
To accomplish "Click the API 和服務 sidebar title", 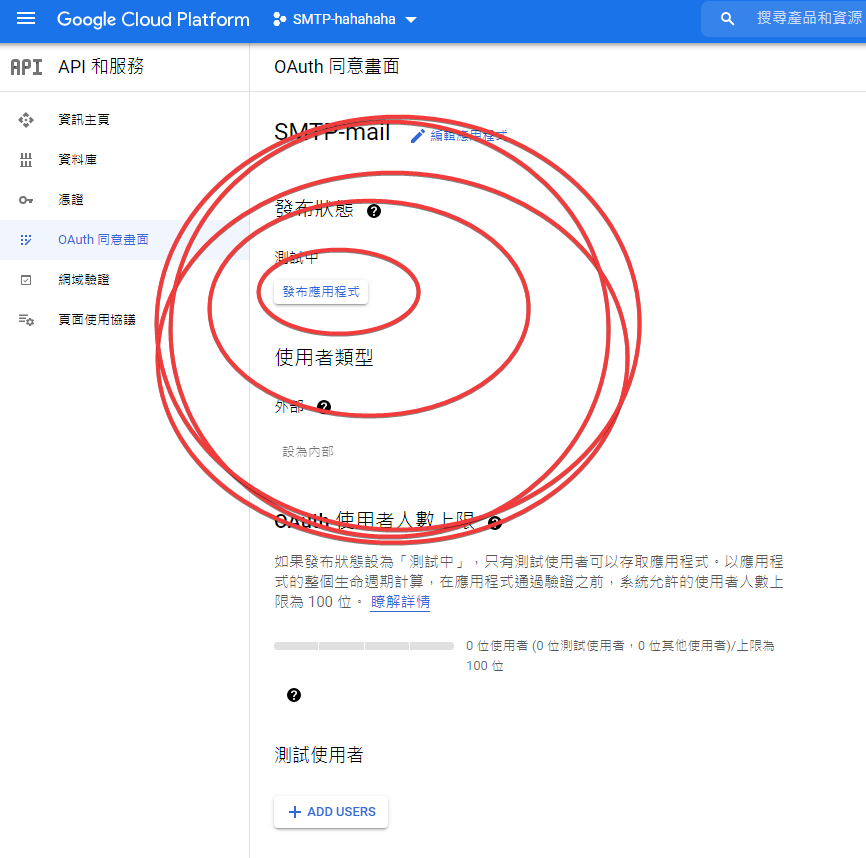I will 101,67.
